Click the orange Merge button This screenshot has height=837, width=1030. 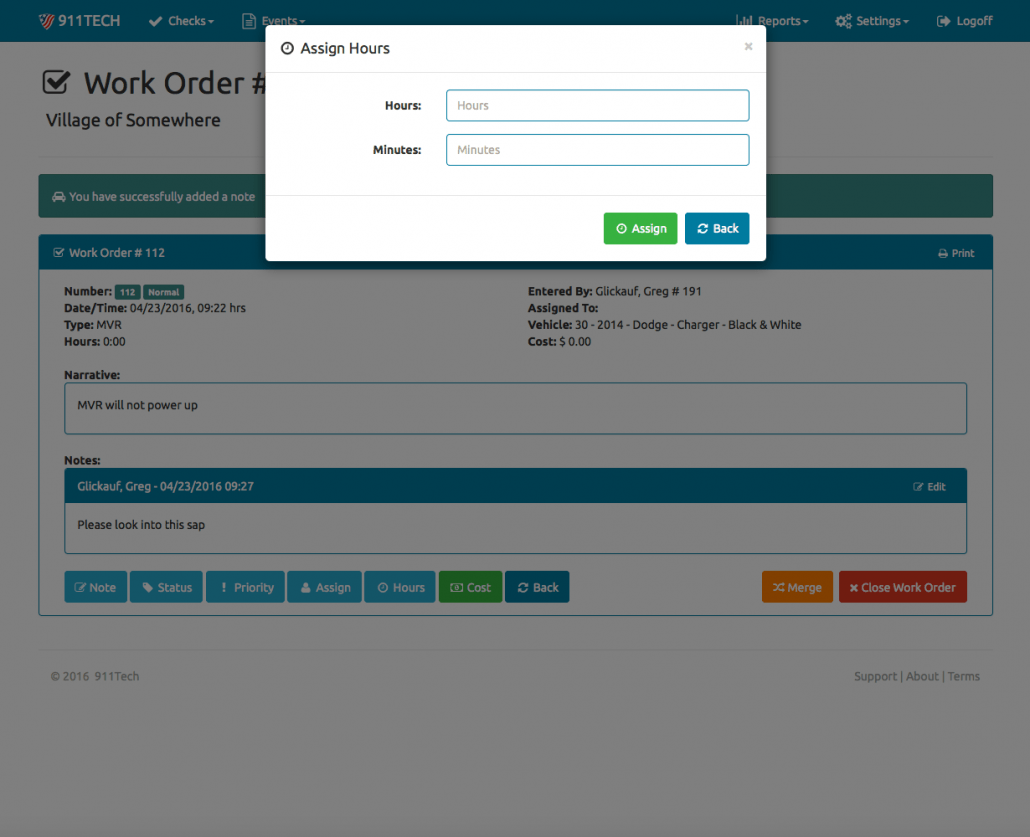tap(796, 587)
